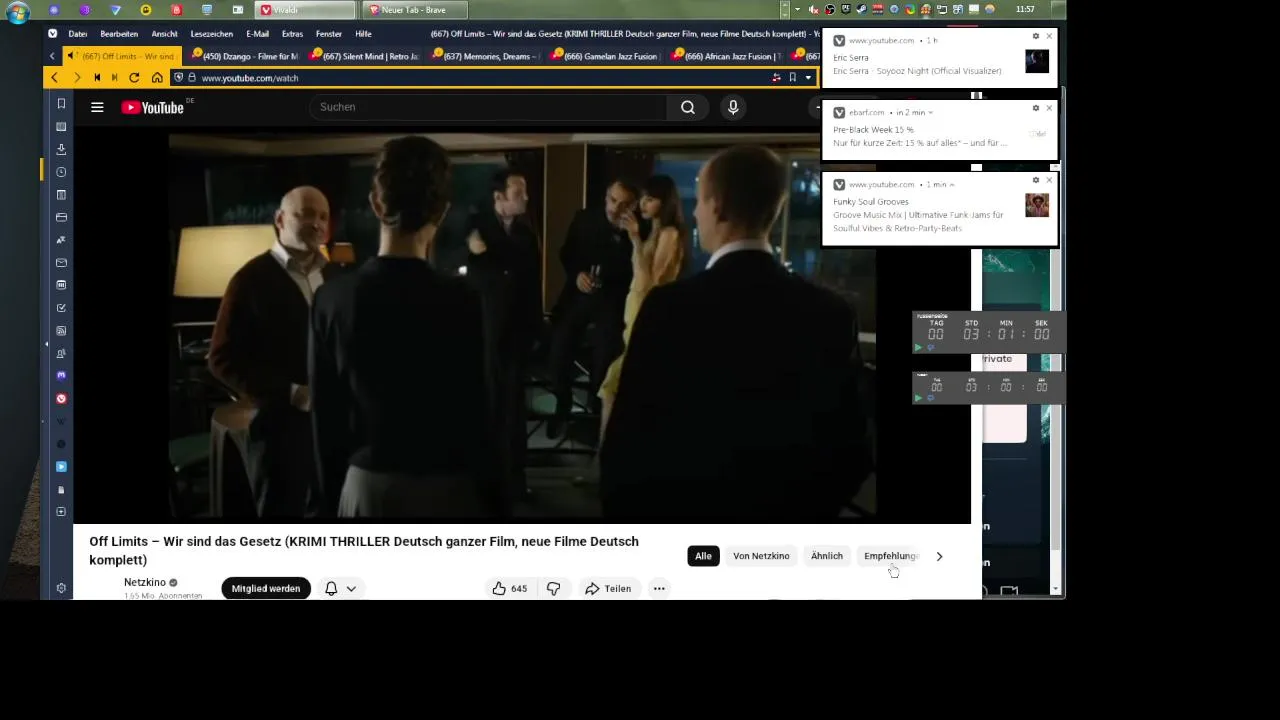This screenshot has width=1280, height=720.
Task: Expand notification options chevron beside bell
Action: tap(351, 589)
